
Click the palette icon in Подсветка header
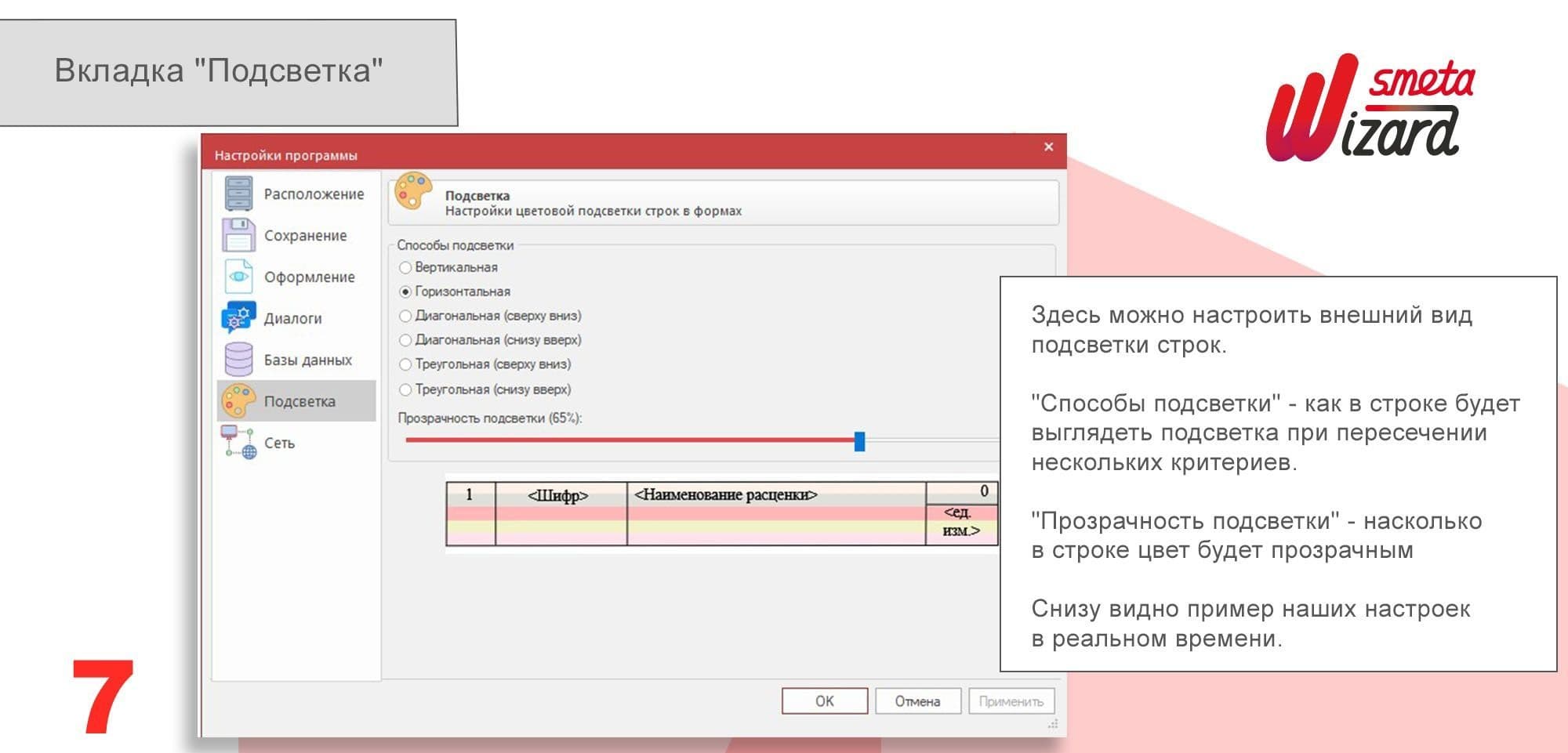pos(413,193)
